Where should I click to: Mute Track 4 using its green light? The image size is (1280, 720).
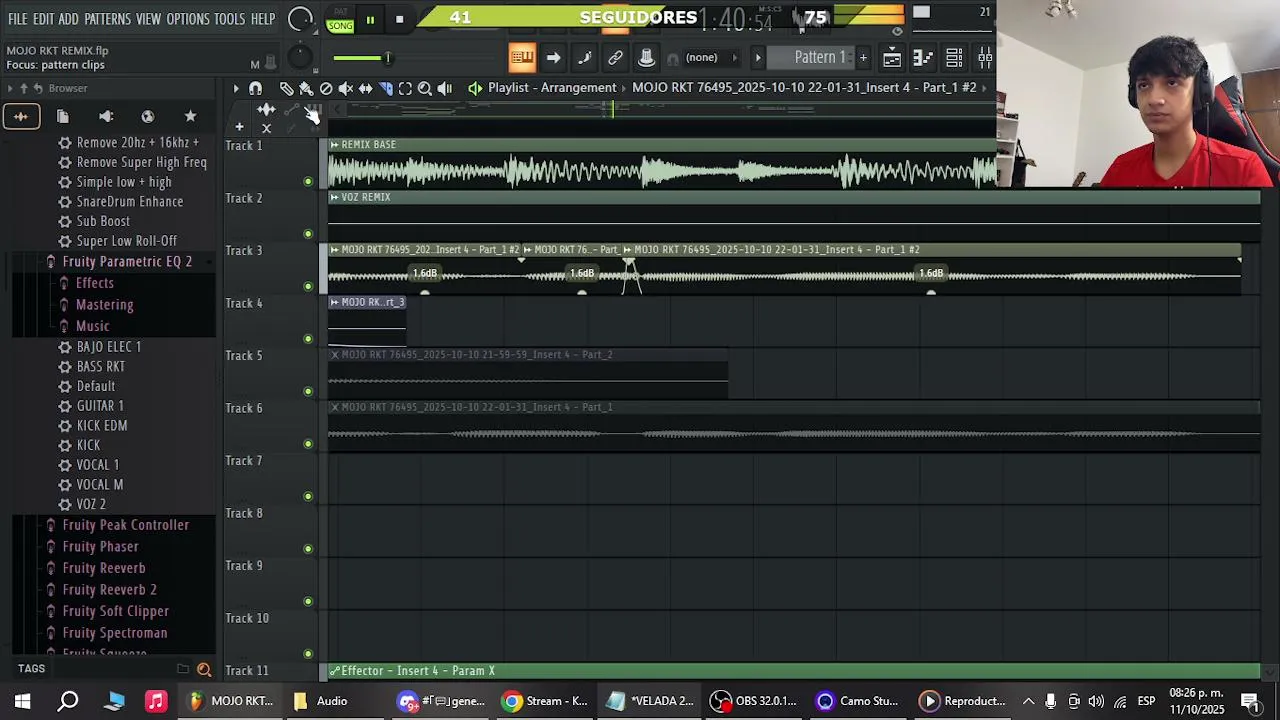tap(308, 339)
